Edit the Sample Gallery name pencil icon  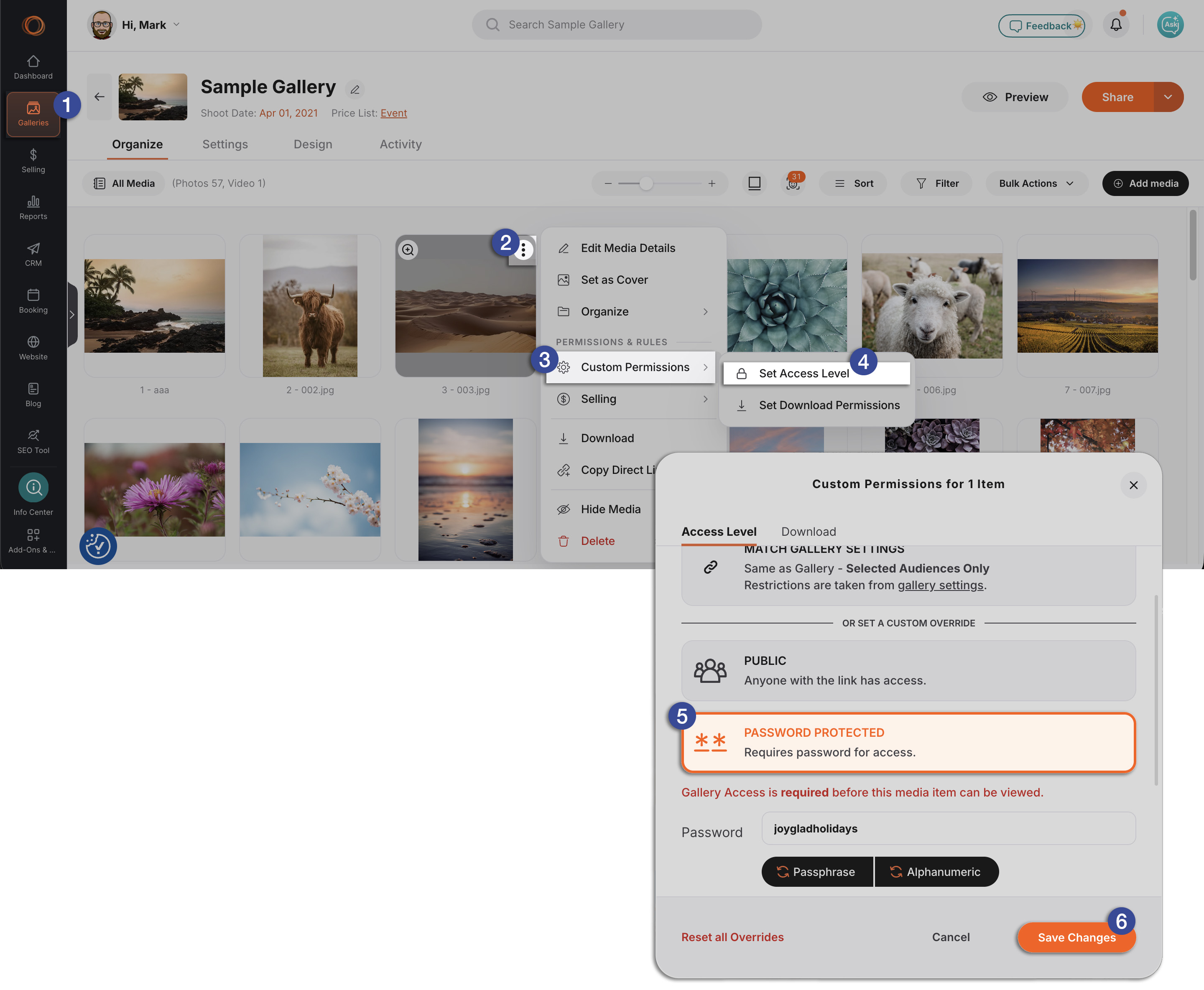[355, 89]
